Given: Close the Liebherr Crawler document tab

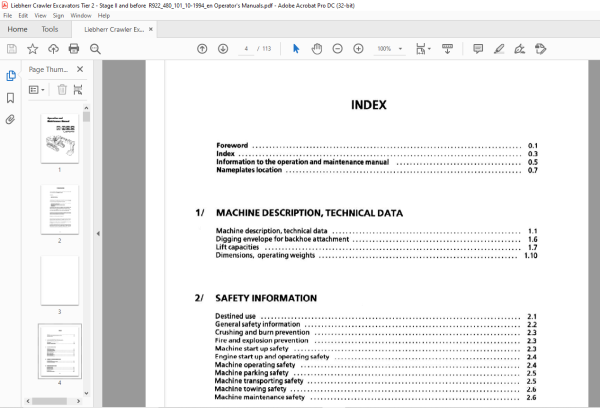Looking at the screenshot, I should [151, 29].
